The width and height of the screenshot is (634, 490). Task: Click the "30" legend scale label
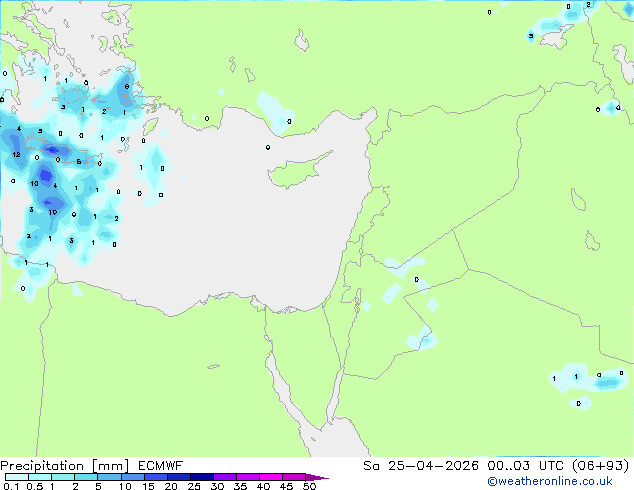click(x=217, y=486)
